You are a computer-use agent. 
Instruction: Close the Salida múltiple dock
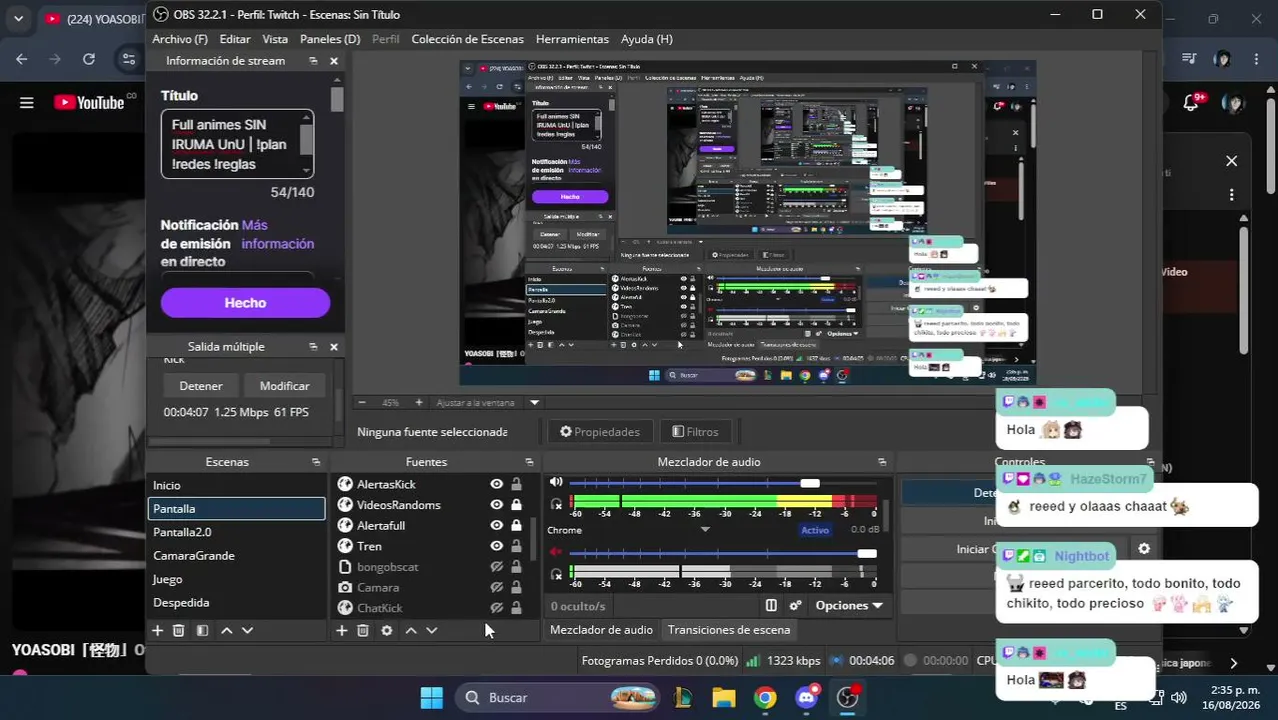(334, 347)
